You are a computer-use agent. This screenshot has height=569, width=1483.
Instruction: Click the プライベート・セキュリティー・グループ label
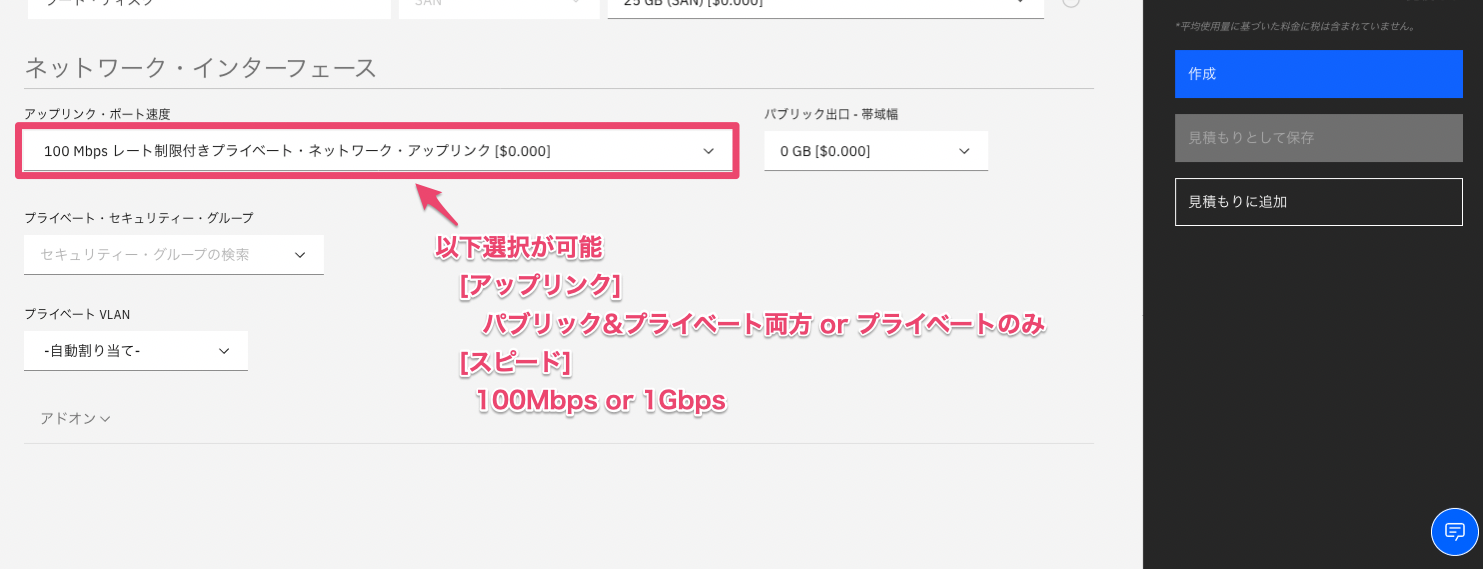pyautogui.click(x=139, y=217)
